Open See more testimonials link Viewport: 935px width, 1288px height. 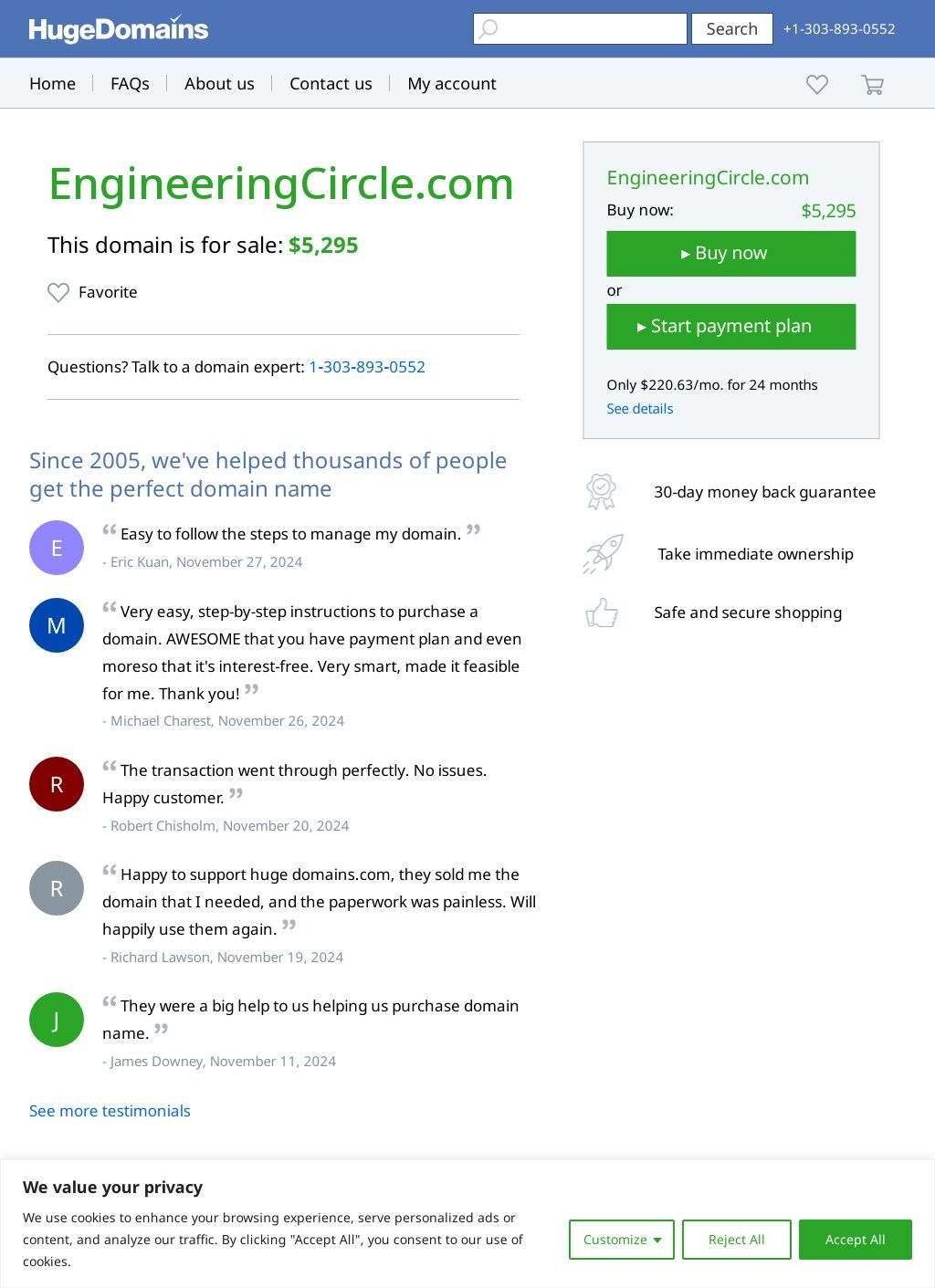pos(110,1111)
